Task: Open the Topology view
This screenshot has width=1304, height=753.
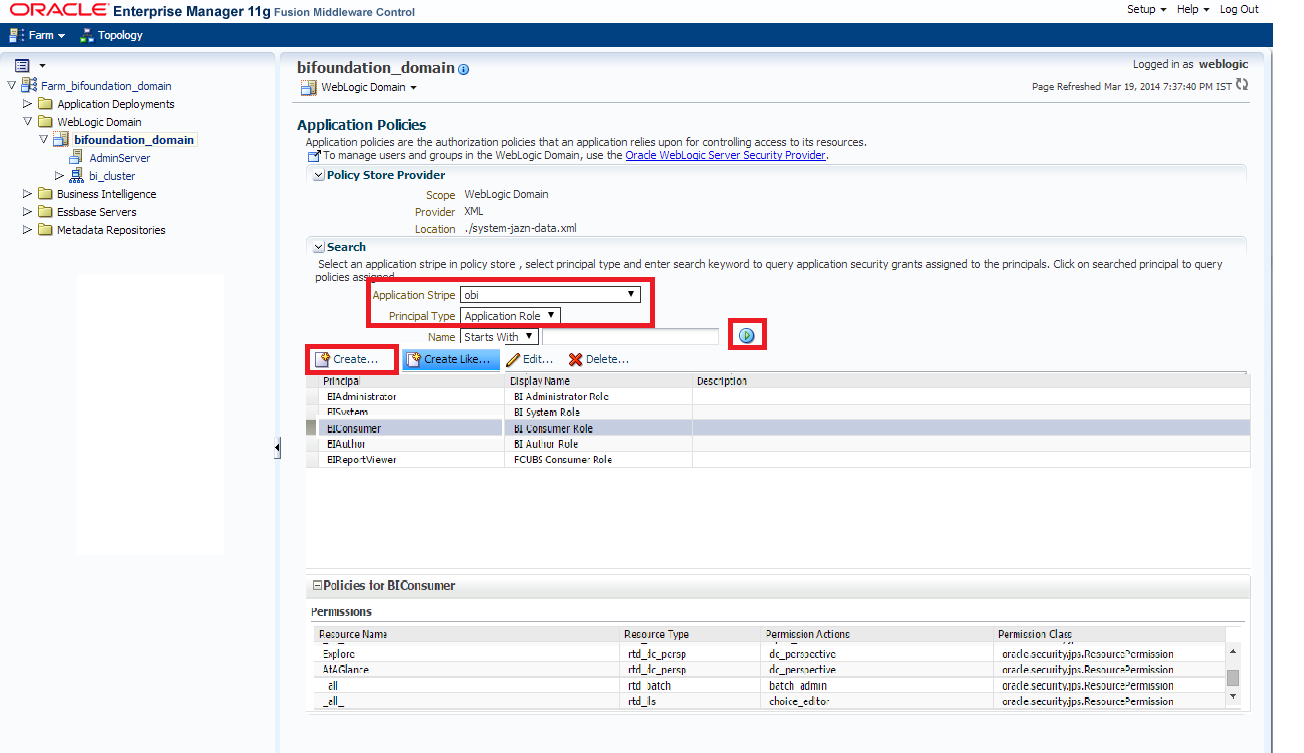Action: coord(111,35)
